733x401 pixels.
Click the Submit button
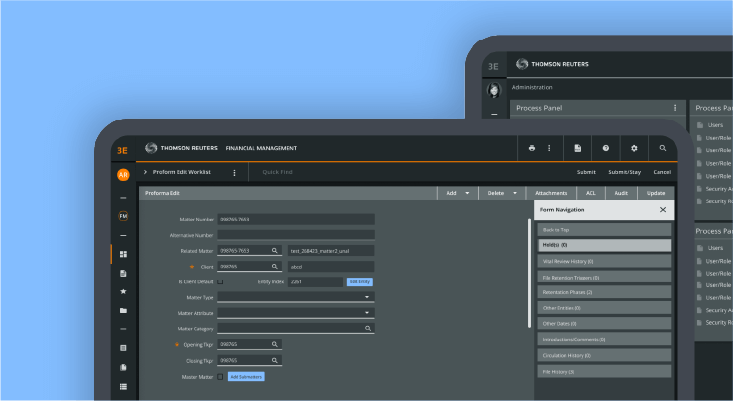pyautogui.click(x=586, y=172)
